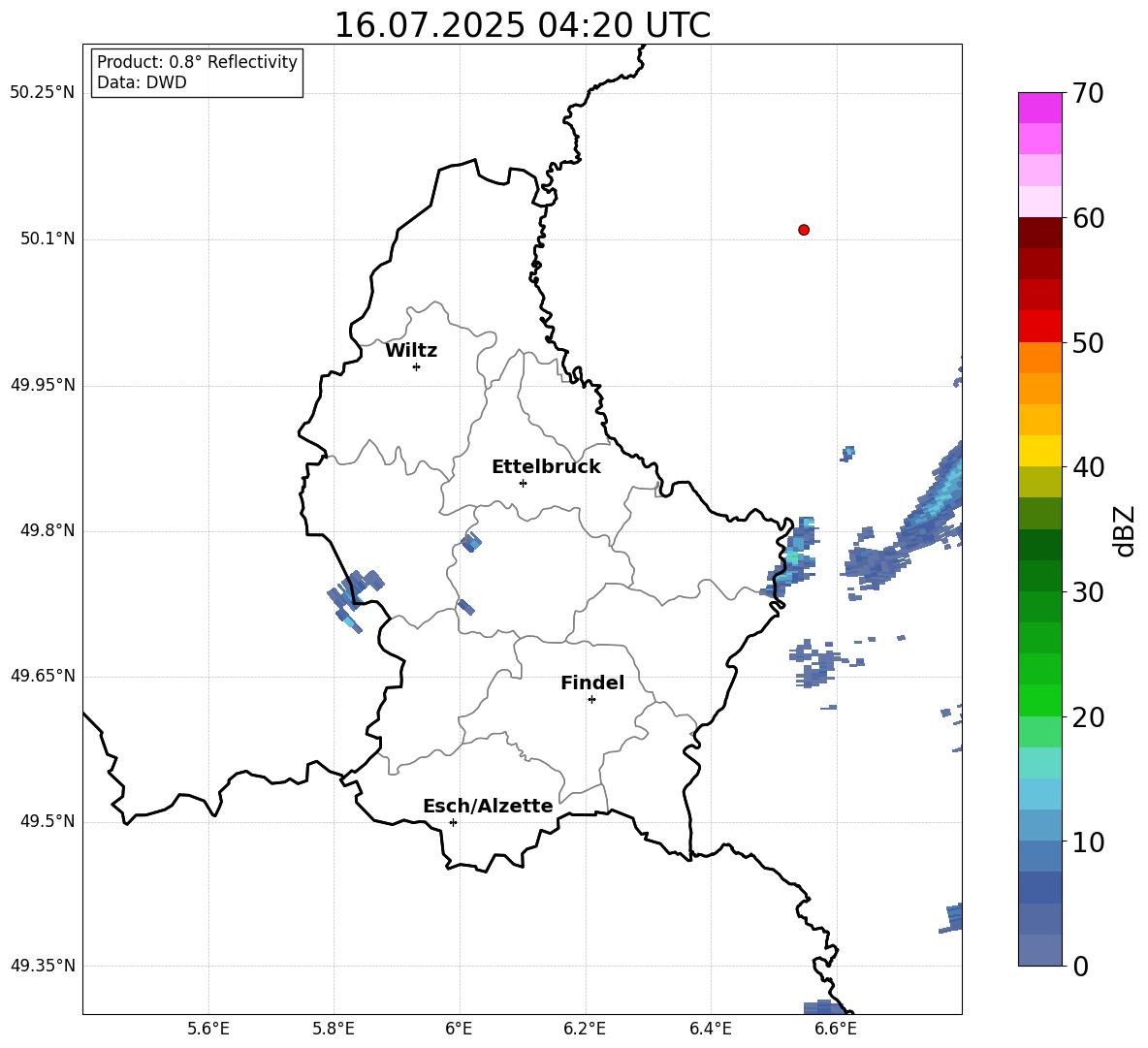Image resolution: width=1148 pixels, height=1048 pixels.
Task: Click the red radar location dot
Action: click(x=804, y=230)
